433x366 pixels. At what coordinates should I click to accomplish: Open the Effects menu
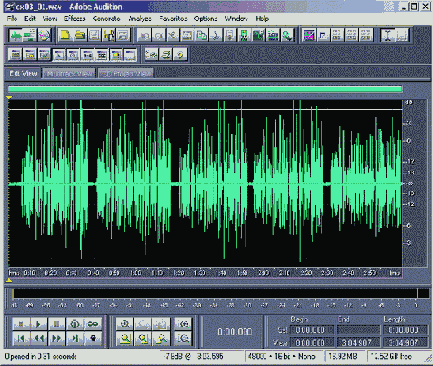click(75, 19)
